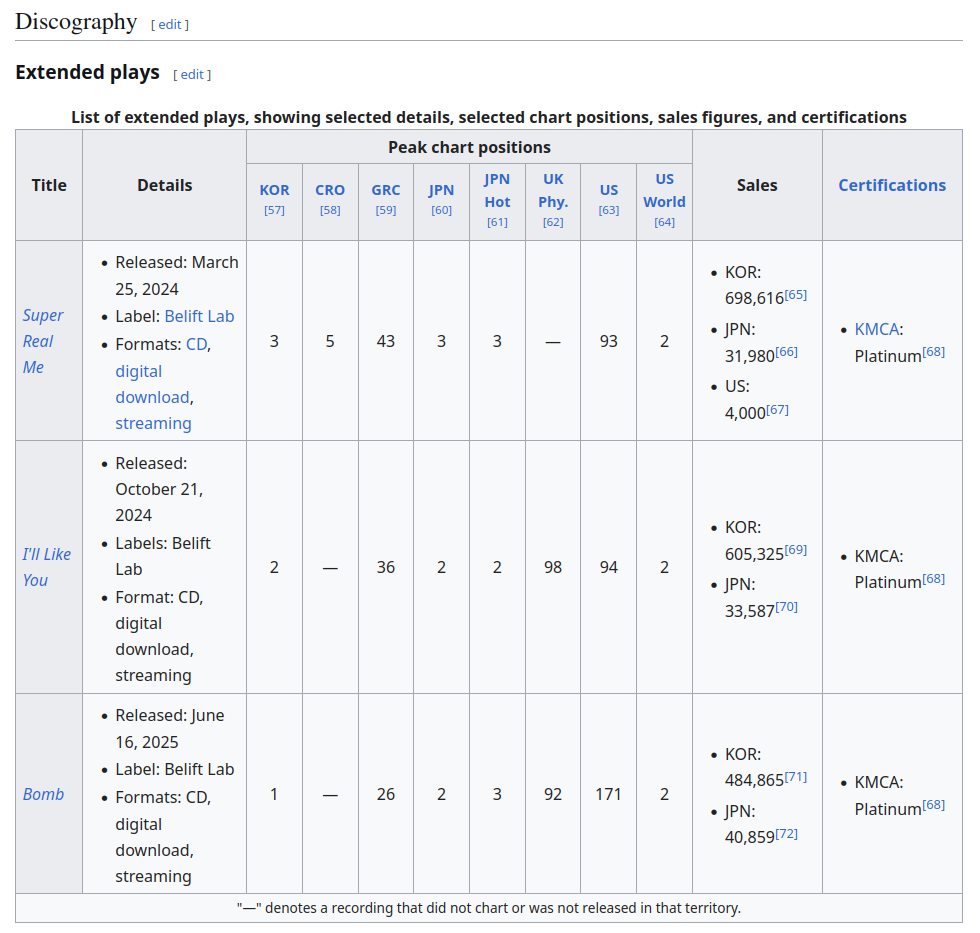
Task: Click the GRC peak value 43
Action: (x=386, y=341)
